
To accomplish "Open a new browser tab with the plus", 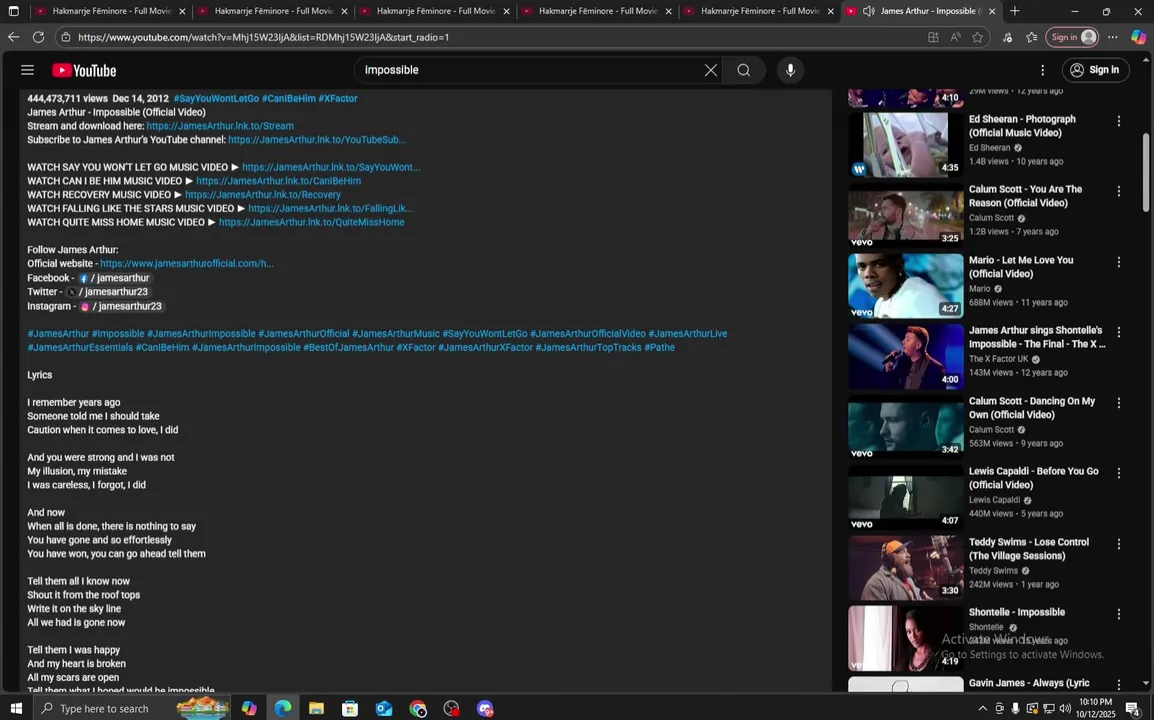I will pos(1015,11).
